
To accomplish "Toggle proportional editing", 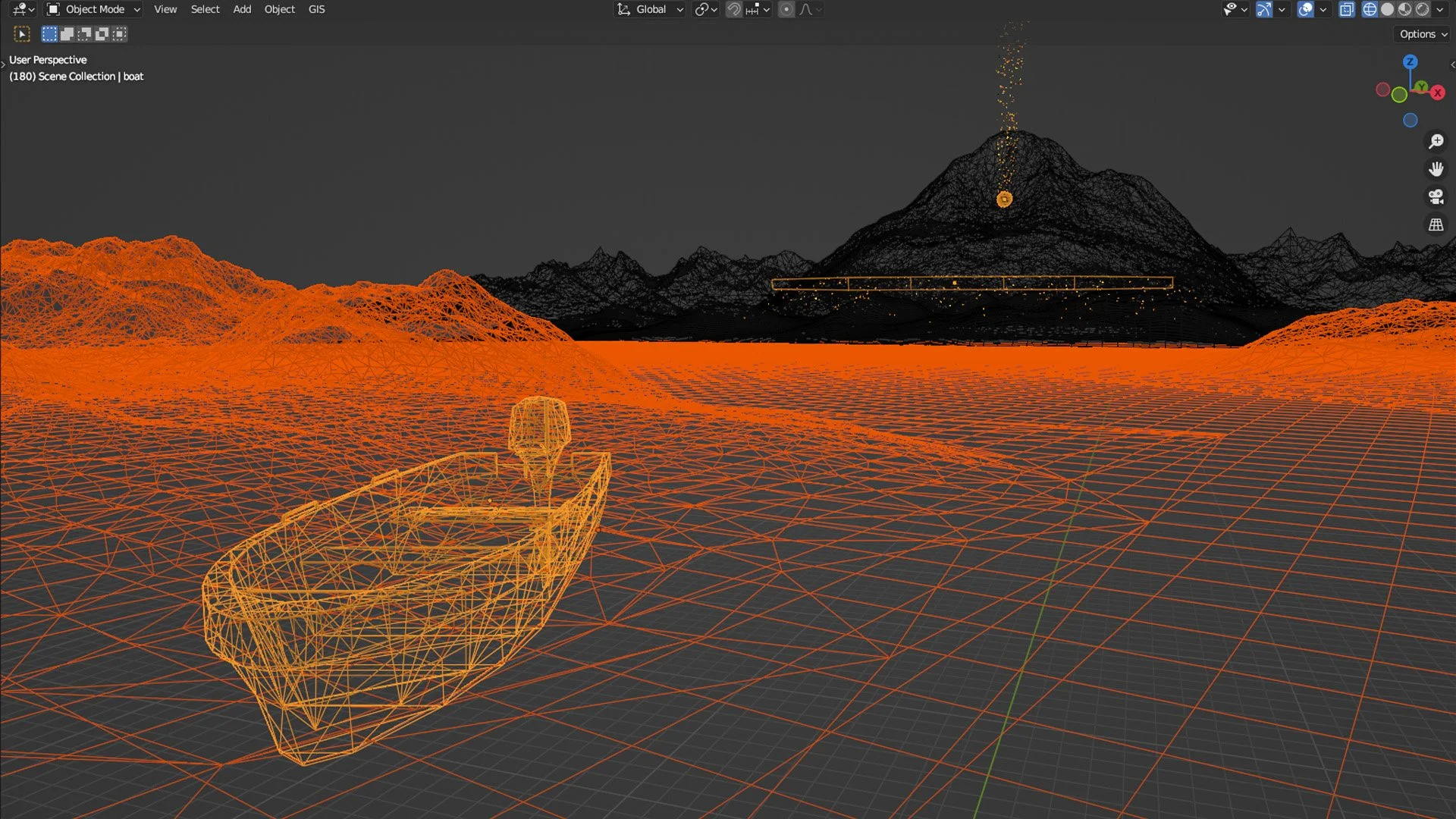I will click(786, 10).
